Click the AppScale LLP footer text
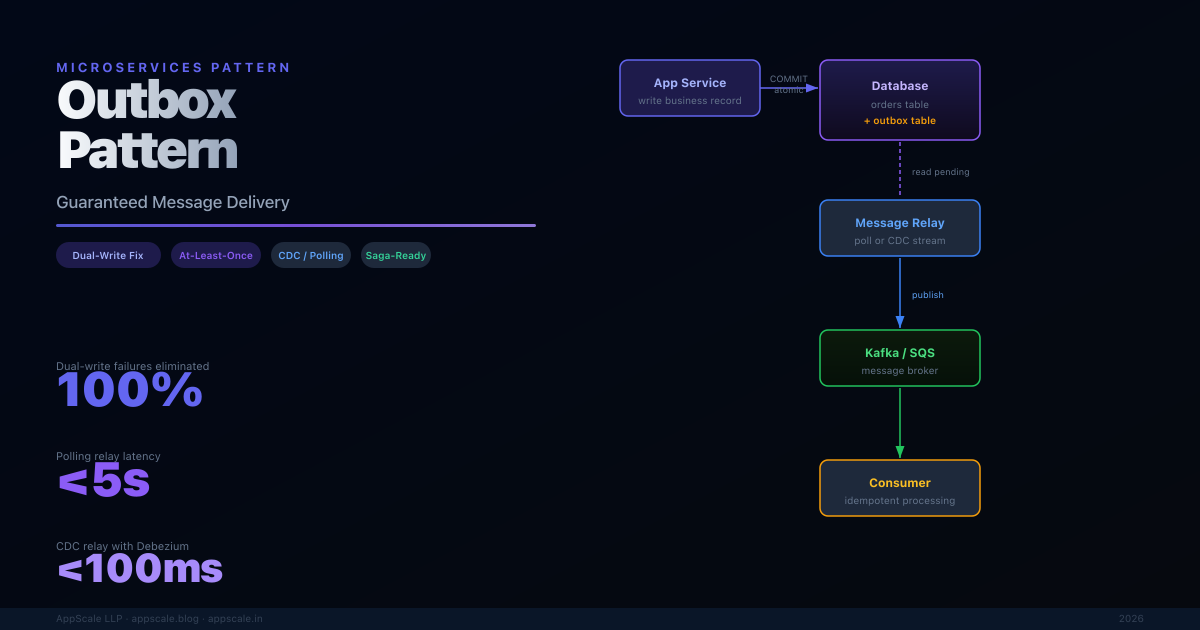 [x=89, y=619]
